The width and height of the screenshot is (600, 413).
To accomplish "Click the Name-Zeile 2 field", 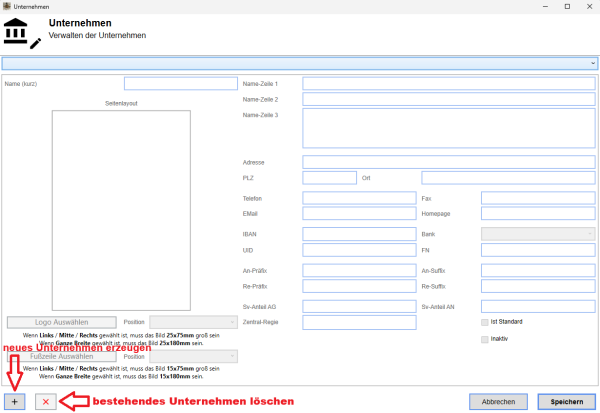I will pos(449,99).
